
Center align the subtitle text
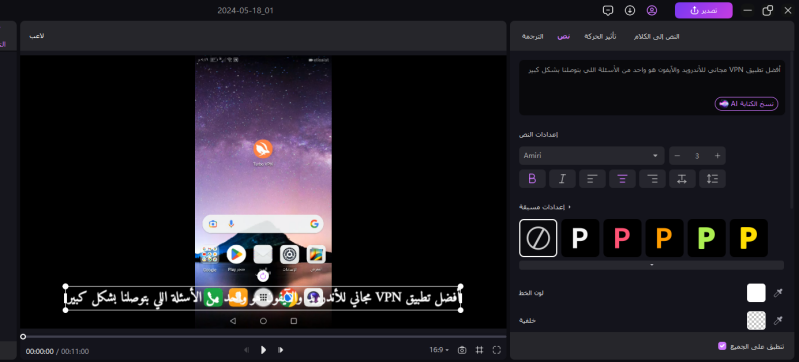622,179
